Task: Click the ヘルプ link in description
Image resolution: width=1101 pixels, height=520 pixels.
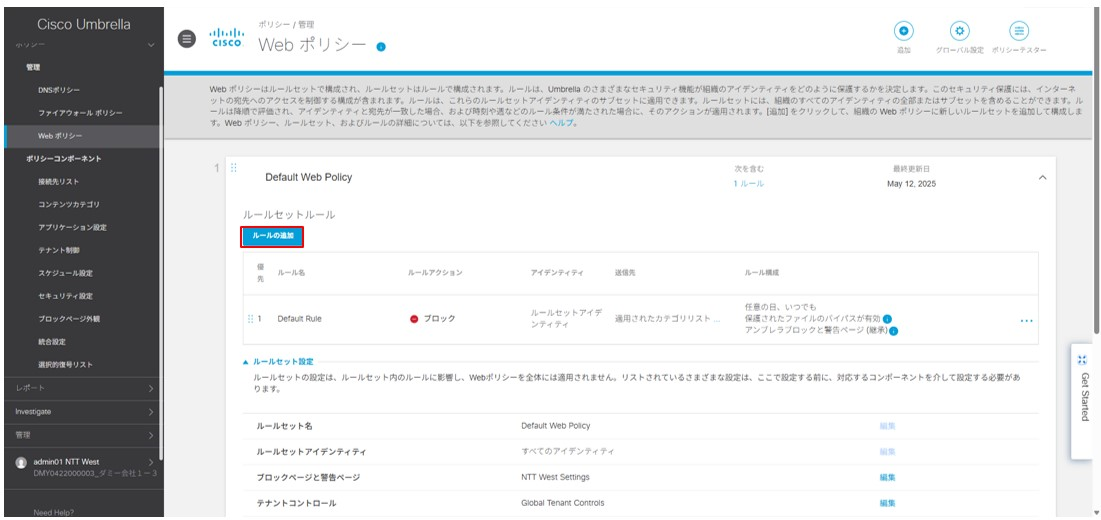Action: coord(560,122)
